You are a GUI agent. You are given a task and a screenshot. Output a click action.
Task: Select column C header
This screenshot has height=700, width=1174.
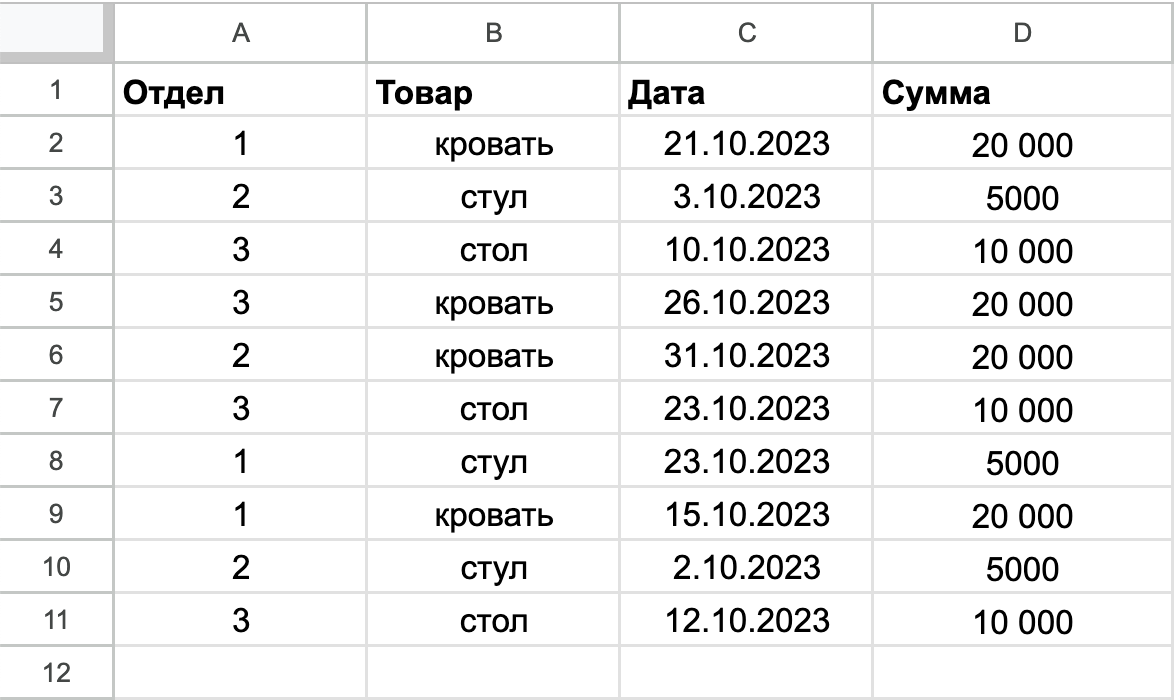click(746, 32)
